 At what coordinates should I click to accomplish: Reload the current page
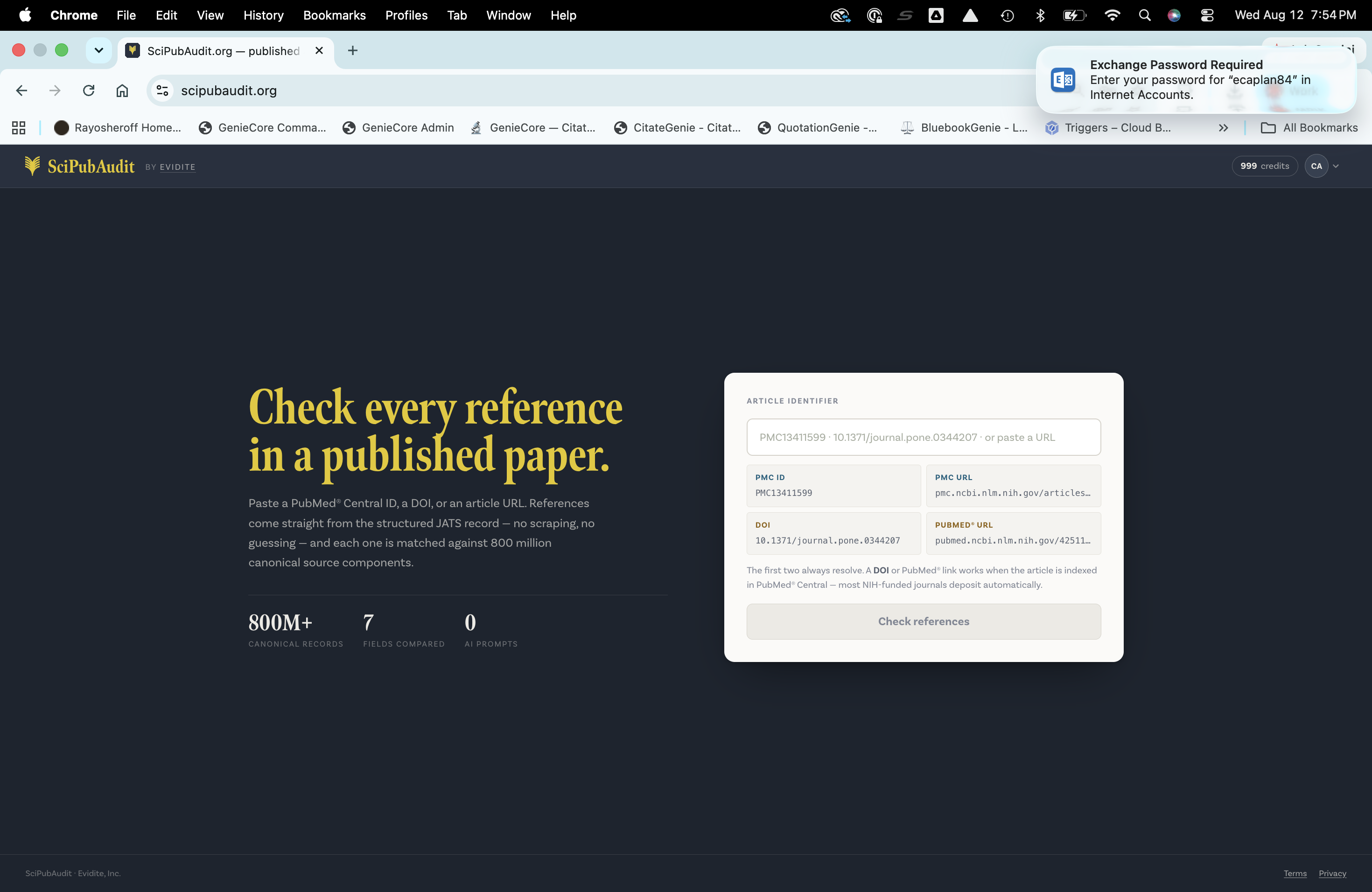click(88, 91)
